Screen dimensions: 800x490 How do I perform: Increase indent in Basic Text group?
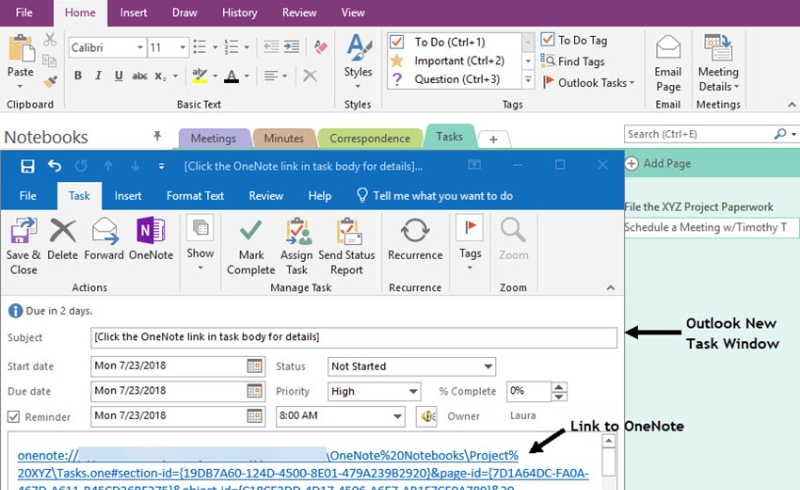click(x=292, y=47)
